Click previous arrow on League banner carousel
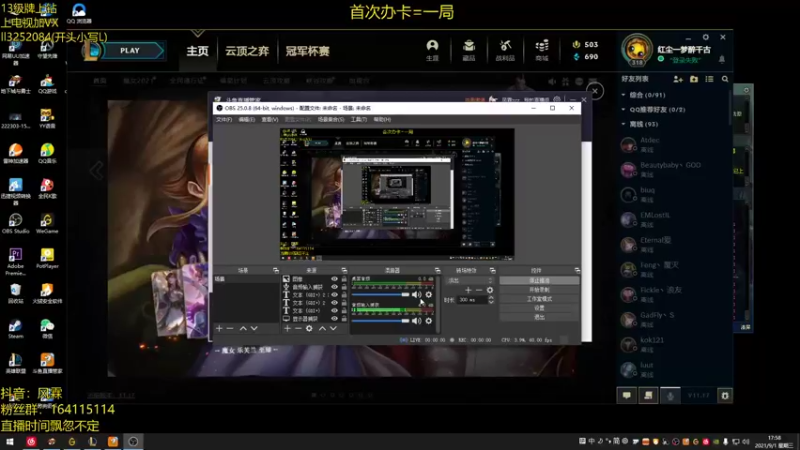This screenshot has width=800, height=450. tap(96, 170)
